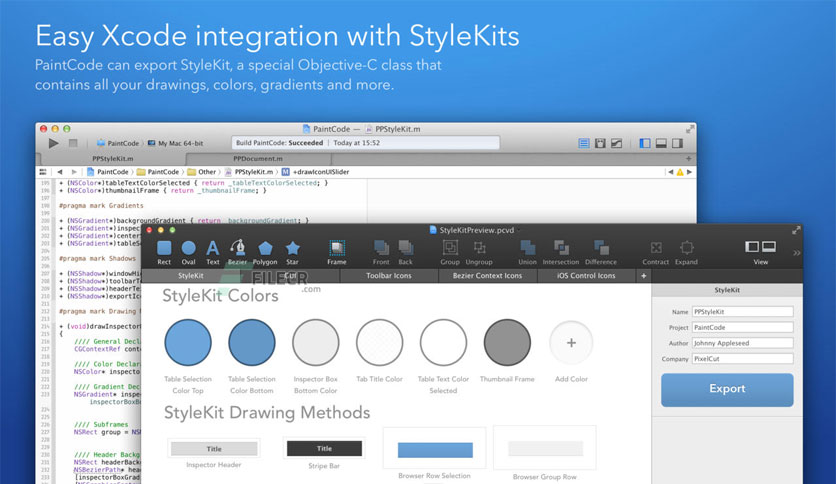Select the Thumbnail Frame color swatch
This screenshot has width=836, height=484.
pos(507,343)
